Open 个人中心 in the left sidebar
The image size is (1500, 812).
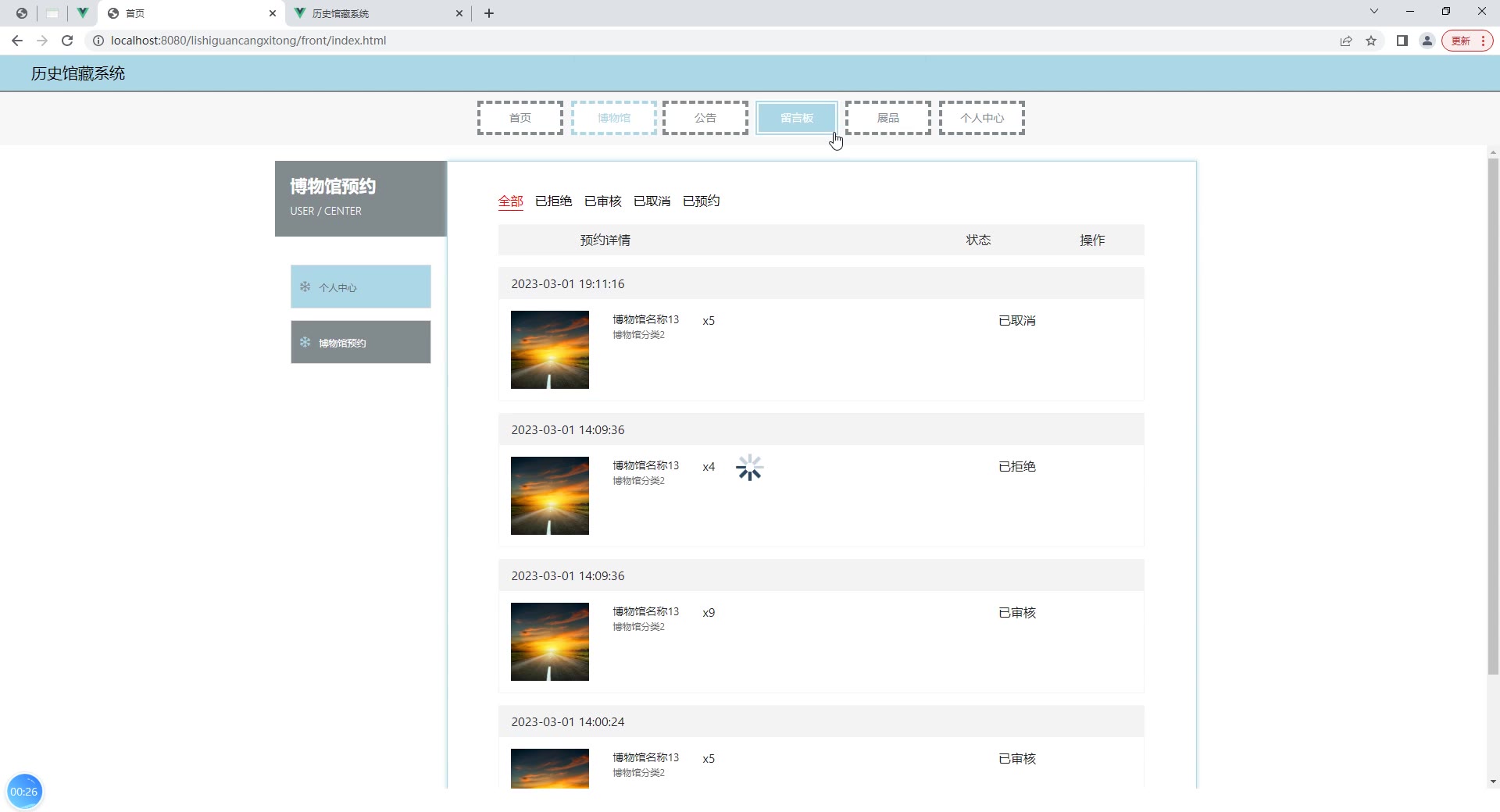pos(361,287)
